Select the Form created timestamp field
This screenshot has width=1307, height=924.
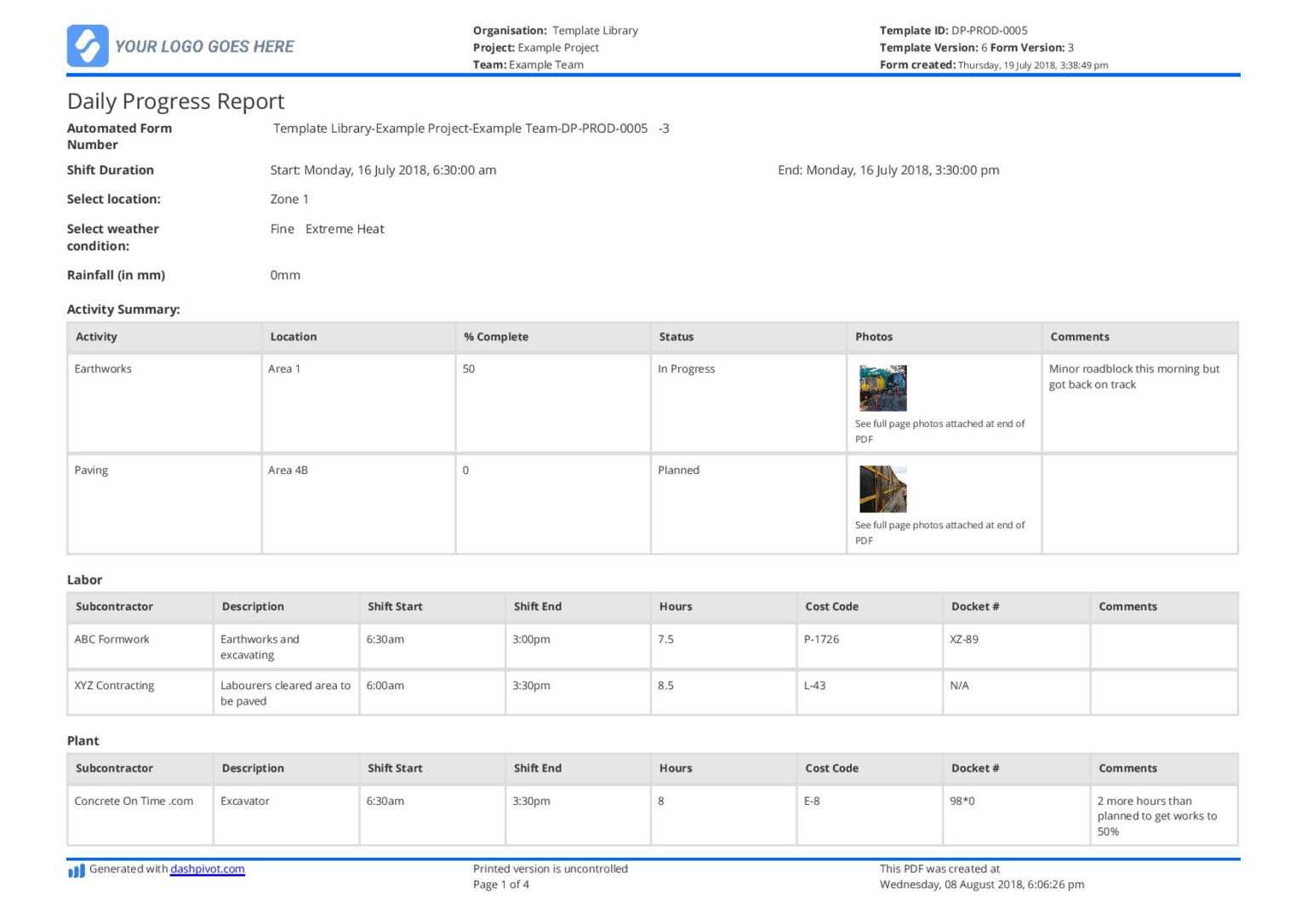pyautogui.click(x=1032, y=65)
